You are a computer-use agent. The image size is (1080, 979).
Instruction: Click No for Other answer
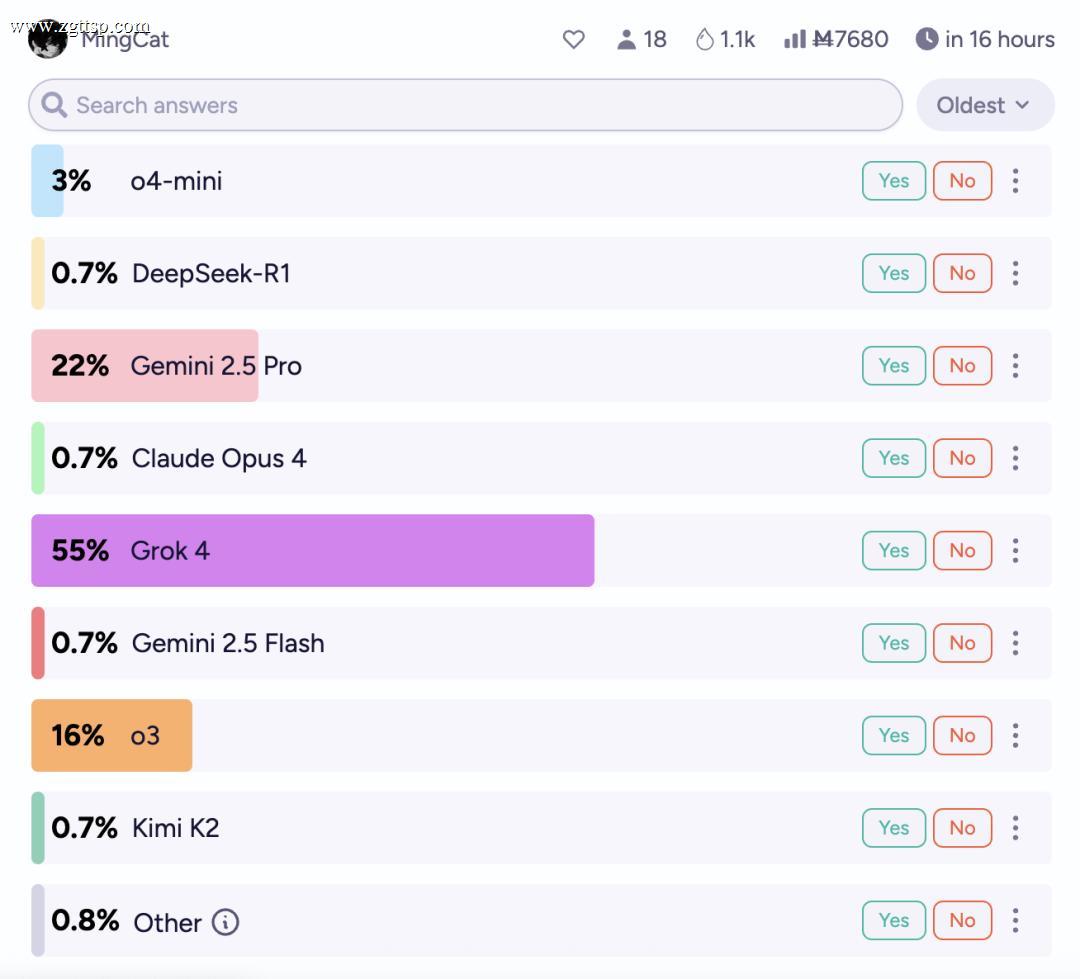click(x=962, y=920)
